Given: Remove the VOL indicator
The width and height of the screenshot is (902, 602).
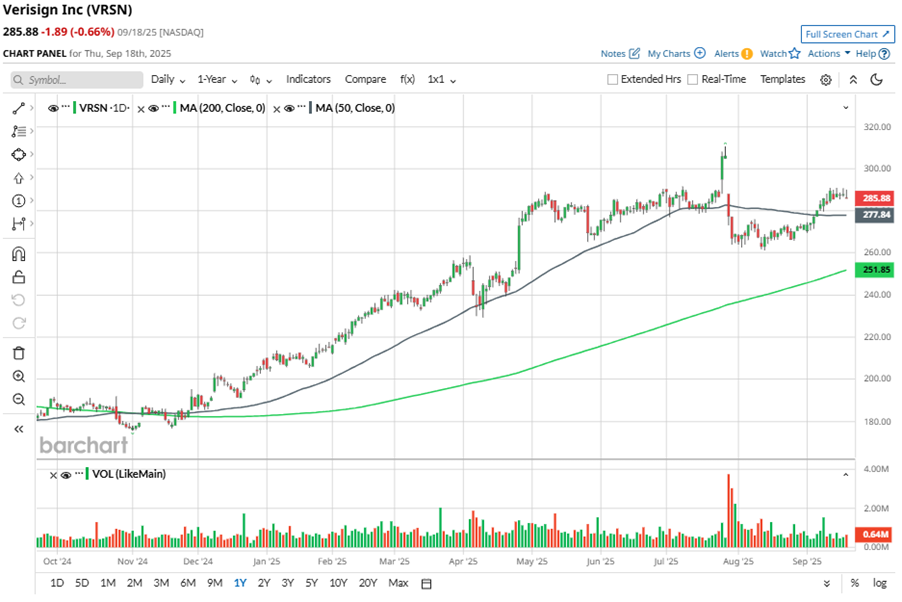Looking at the screenshot, I should click(x=53, y=475).
